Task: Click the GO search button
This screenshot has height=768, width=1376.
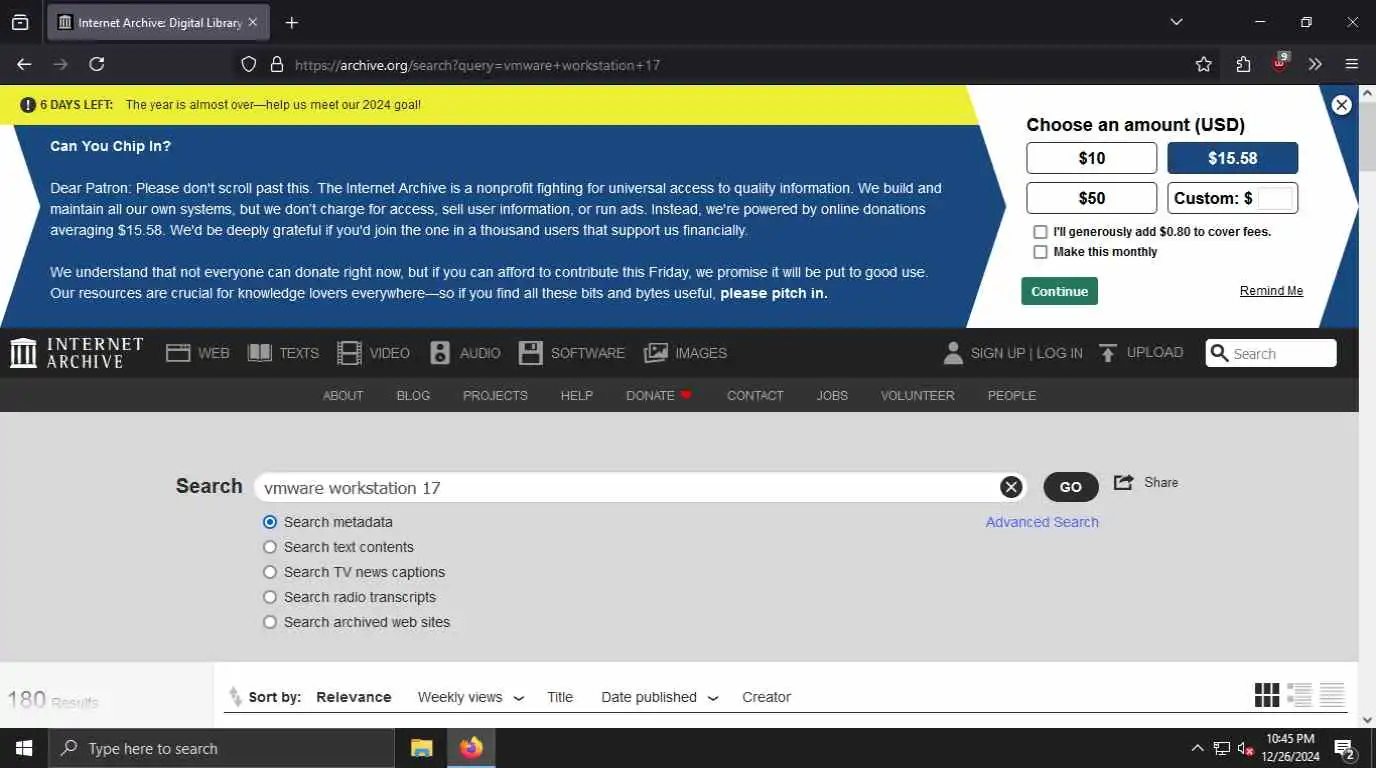Action: tap(1071, 487)
